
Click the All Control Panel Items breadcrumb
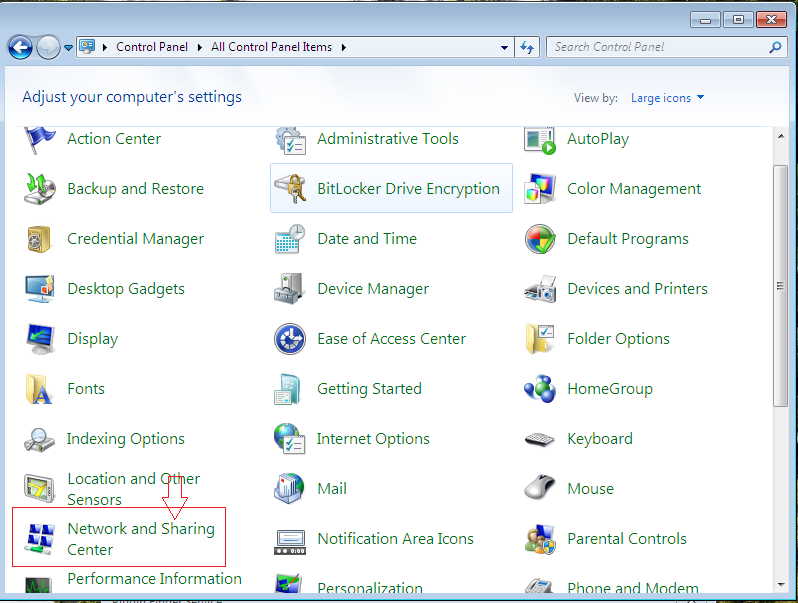click(271, 47)
